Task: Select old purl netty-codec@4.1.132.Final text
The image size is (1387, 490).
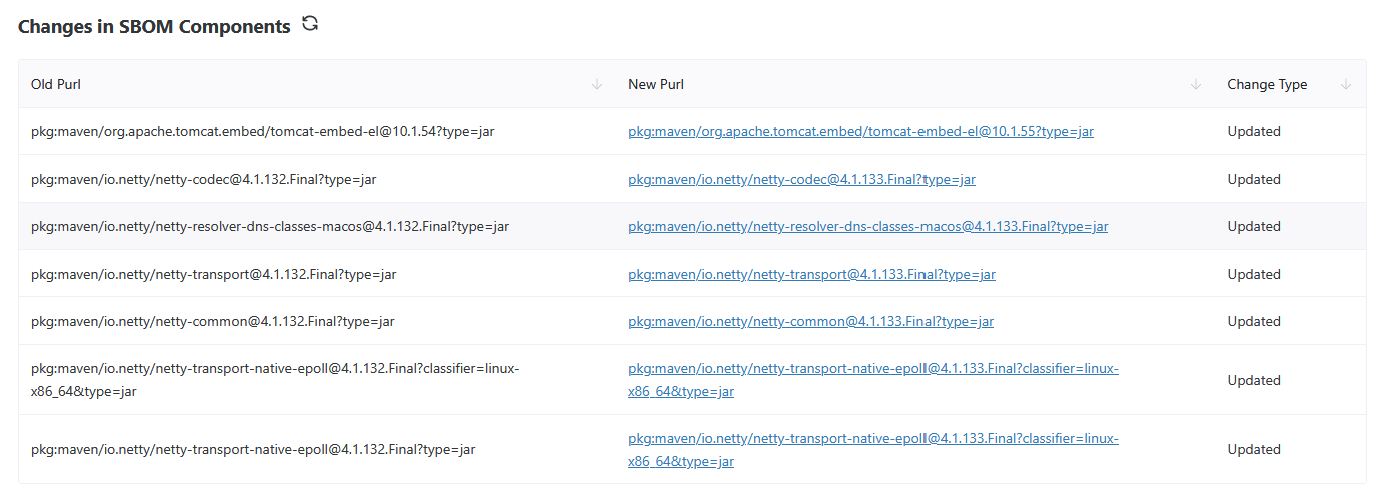Action: click(x=204, y=179)
